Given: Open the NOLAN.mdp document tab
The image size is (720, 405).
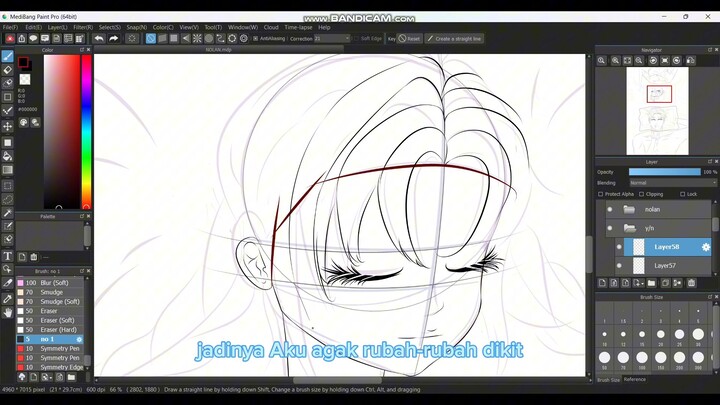Looking at the screenshot, I should 219,50.
